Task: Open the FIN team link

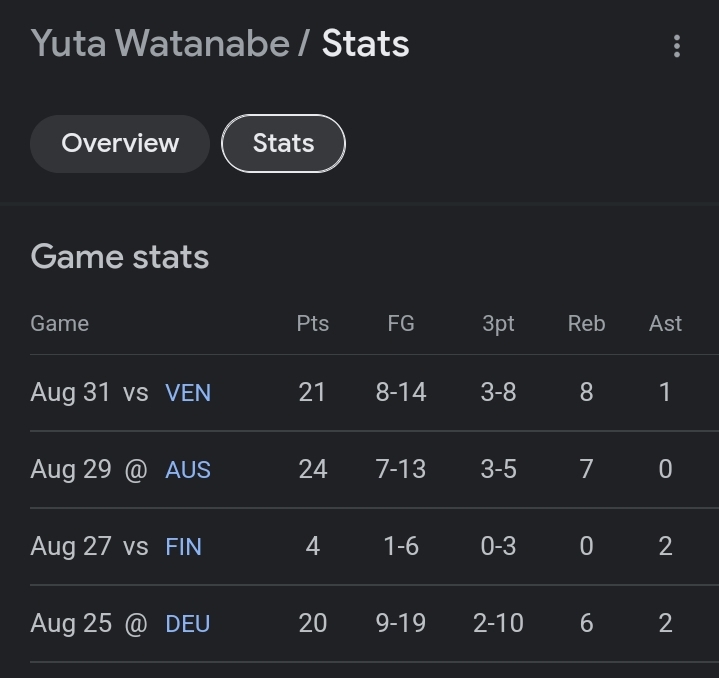Action: [183, 547]
